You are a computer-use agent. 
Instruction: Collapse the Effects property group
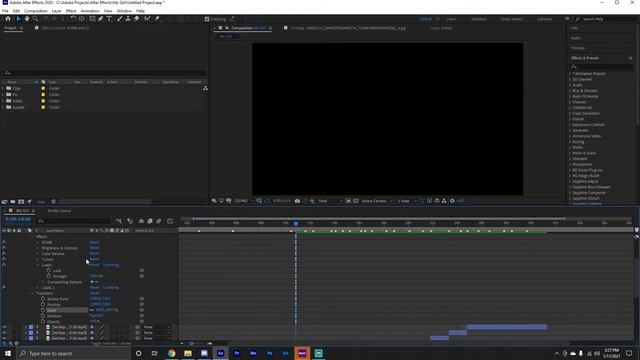(33, 237)
